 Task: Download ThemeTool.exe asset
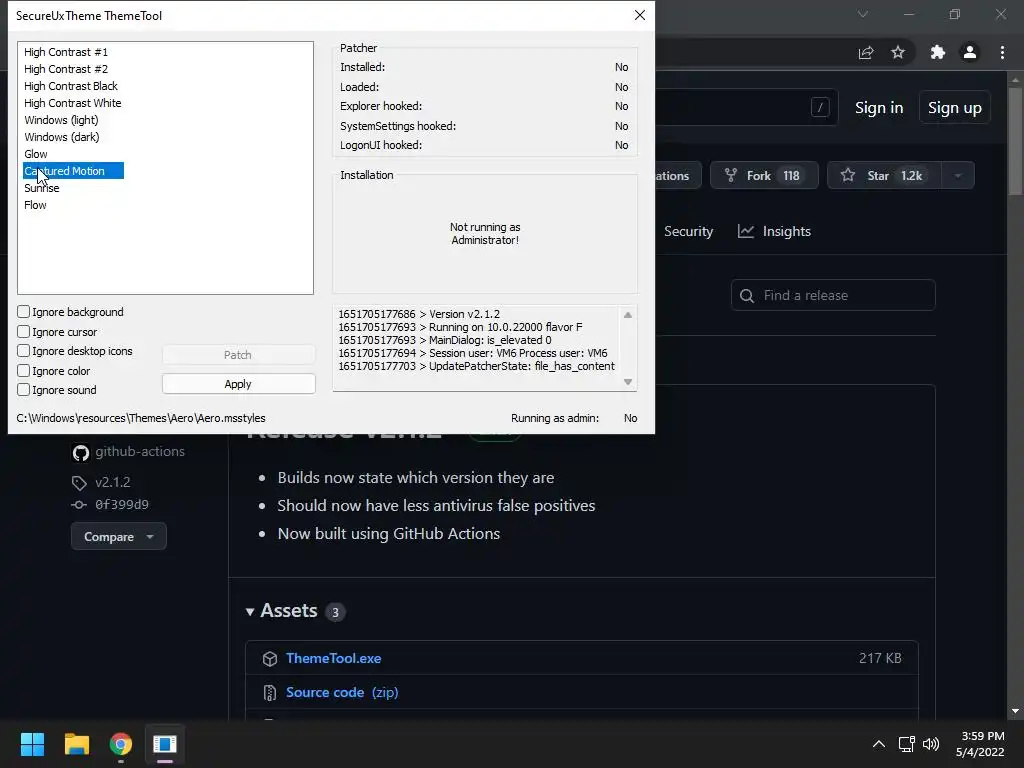tap(334, 658)
